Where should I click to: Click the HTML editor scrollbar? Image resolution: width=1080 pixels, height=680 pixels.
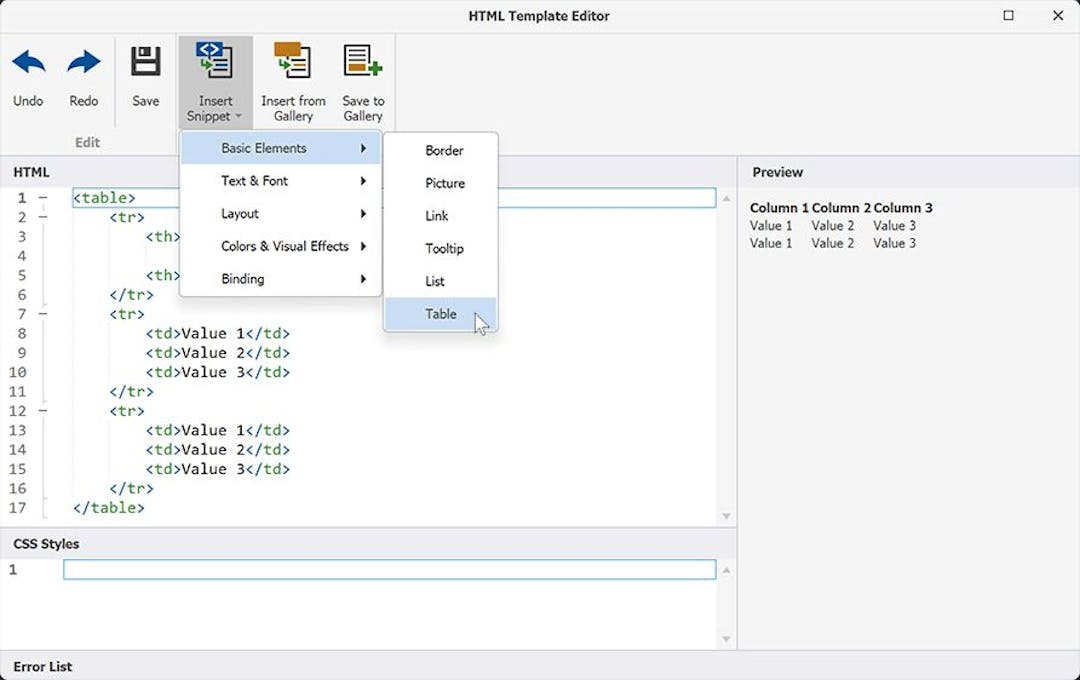[x=726, y=350]
